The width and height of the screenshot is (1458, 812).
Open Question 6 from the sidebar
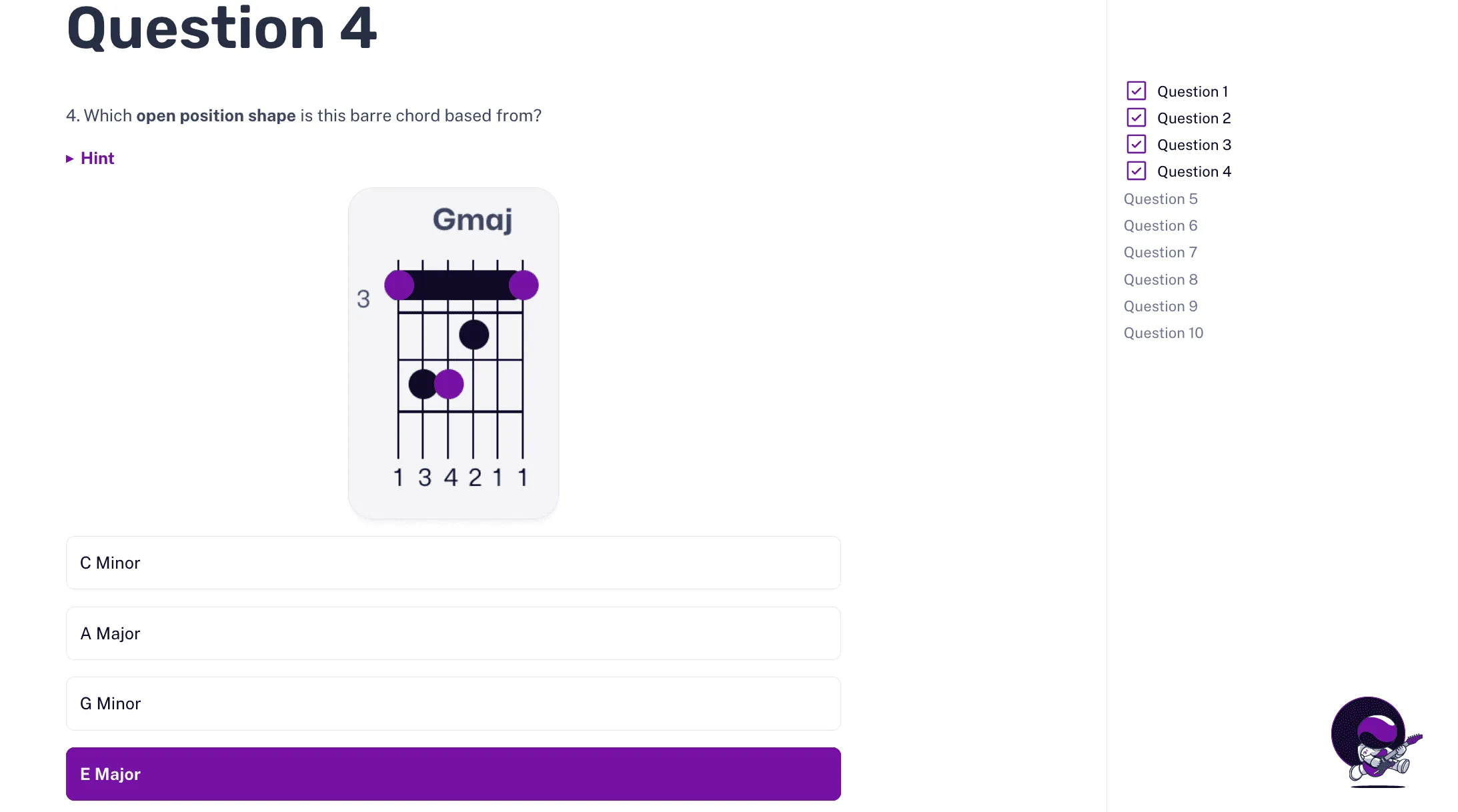(x=1161, y=225)
